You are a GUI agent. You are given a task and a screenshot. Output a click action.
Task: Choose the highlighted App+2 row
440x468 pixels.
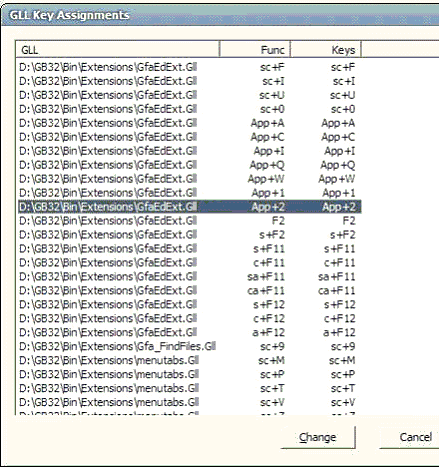click(x=189, y=207)
